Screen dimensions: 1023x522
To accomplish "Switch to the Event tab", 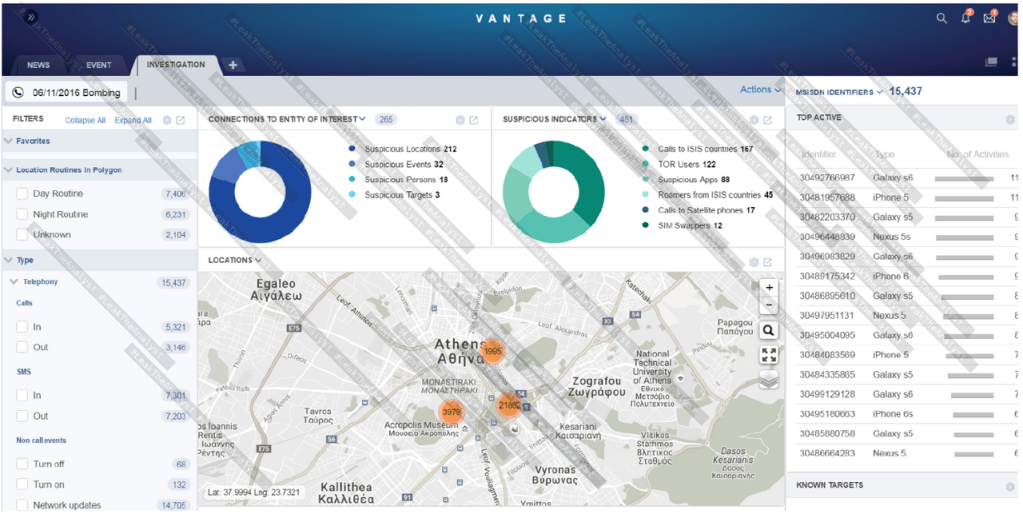I will click(x=98, y=65).
